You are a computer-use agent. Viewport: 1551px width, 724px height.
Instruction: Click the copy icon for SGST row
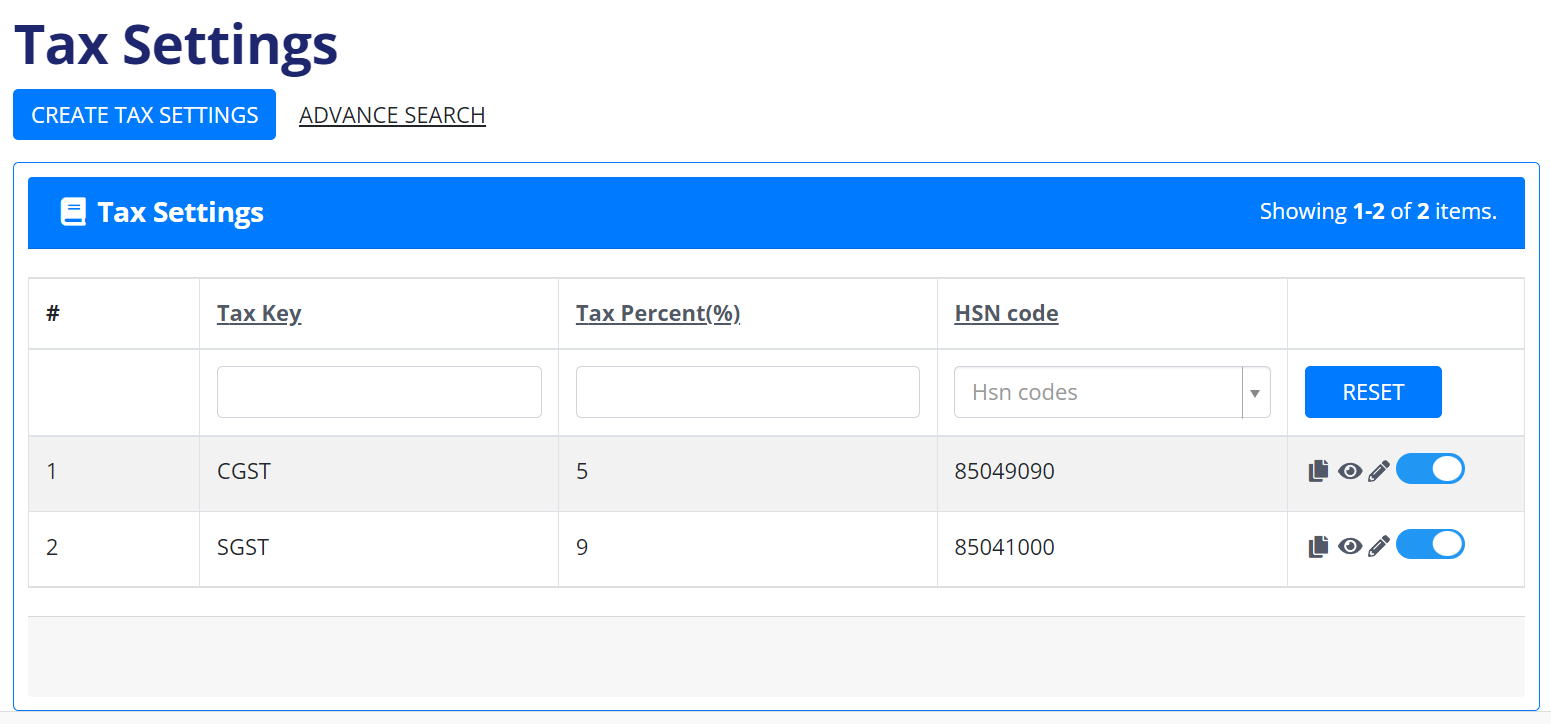click(x=1318, y=546)
